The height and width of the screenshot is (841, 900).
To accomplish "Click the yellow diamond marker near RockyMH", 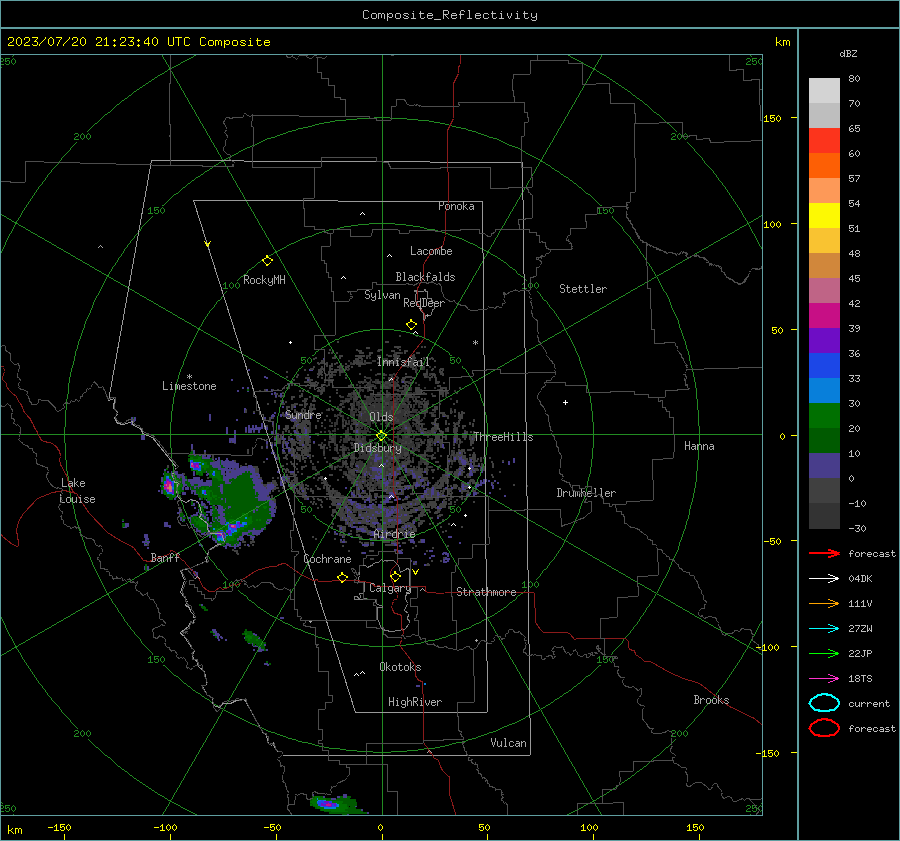I will 267,261.
